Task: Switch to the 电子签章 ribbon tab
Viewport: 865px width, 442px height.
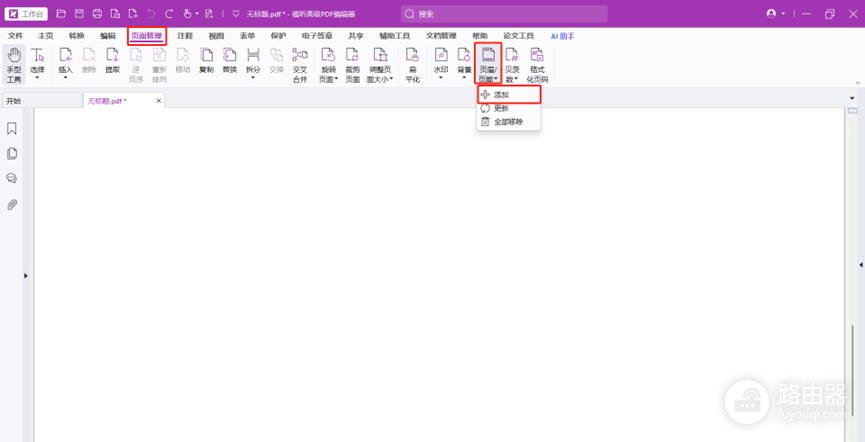Action: pos(317,36)
